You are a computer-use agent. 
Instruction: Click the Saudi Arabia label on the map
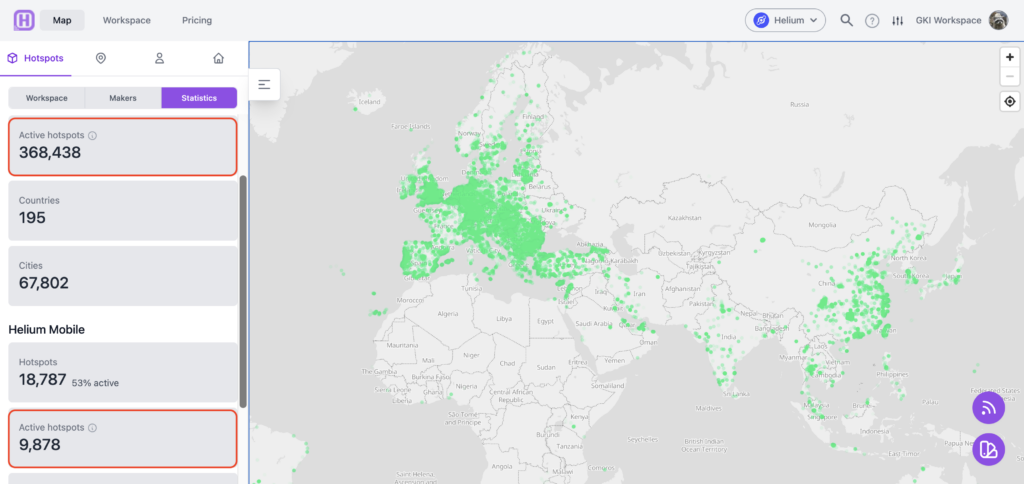click(593, 323)
